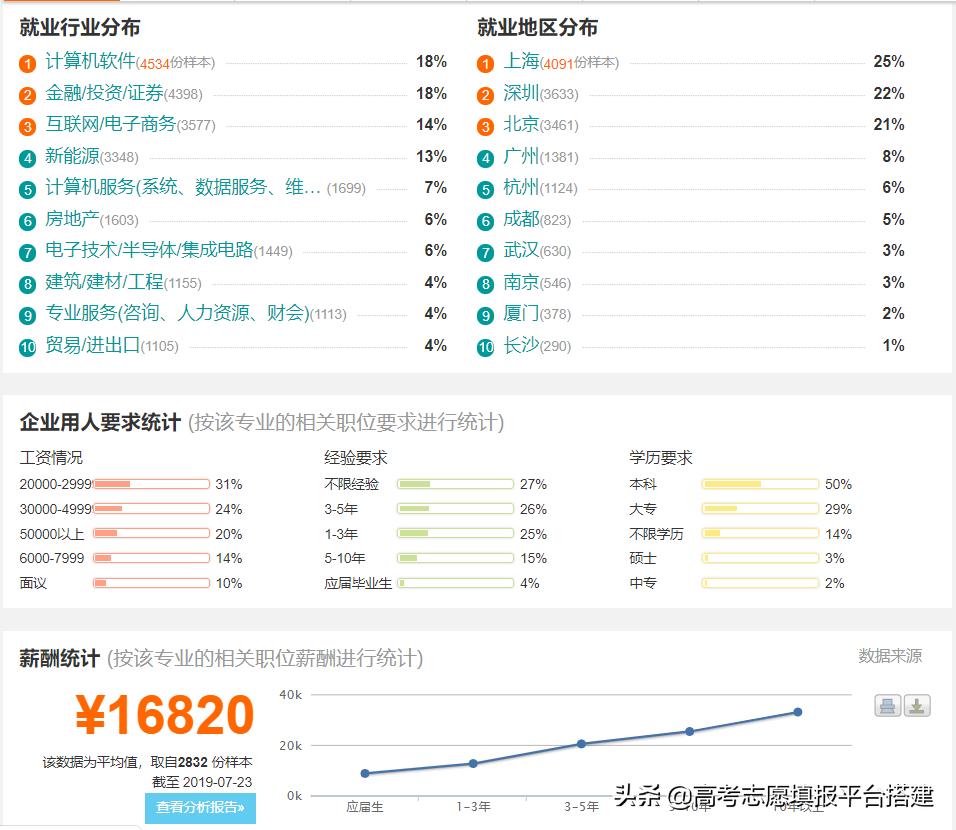Click rank 10 badge beside 长沙
Screen dimensions: 956x830
pos(485,346)
